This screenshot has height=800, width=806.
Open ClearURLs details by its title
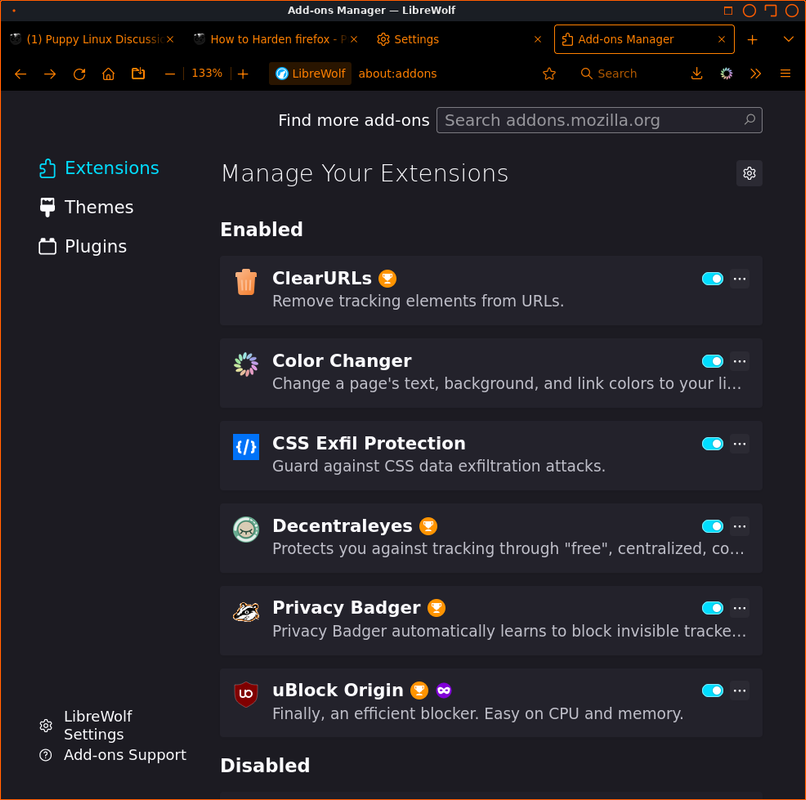tap(322, 278)
